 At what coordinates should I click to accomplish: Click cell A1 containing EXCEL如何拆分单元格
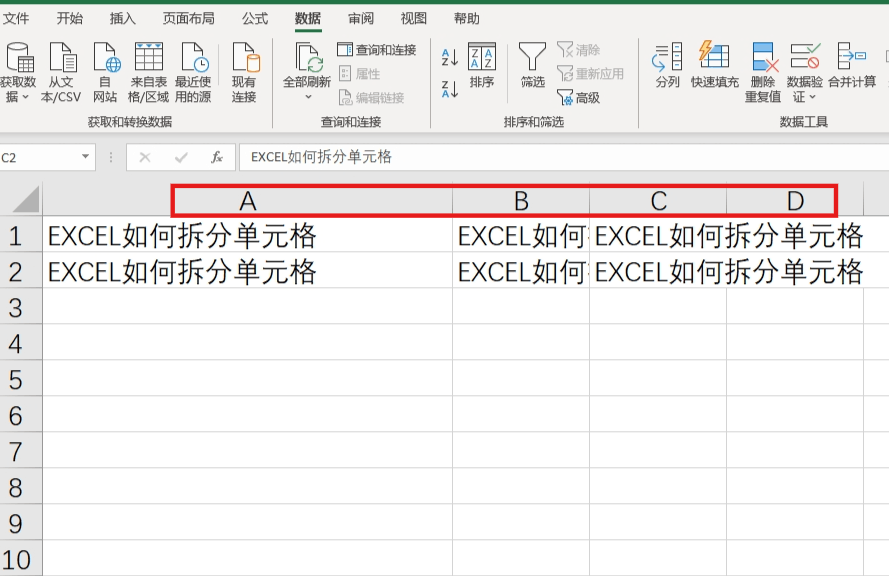point(248,236)
